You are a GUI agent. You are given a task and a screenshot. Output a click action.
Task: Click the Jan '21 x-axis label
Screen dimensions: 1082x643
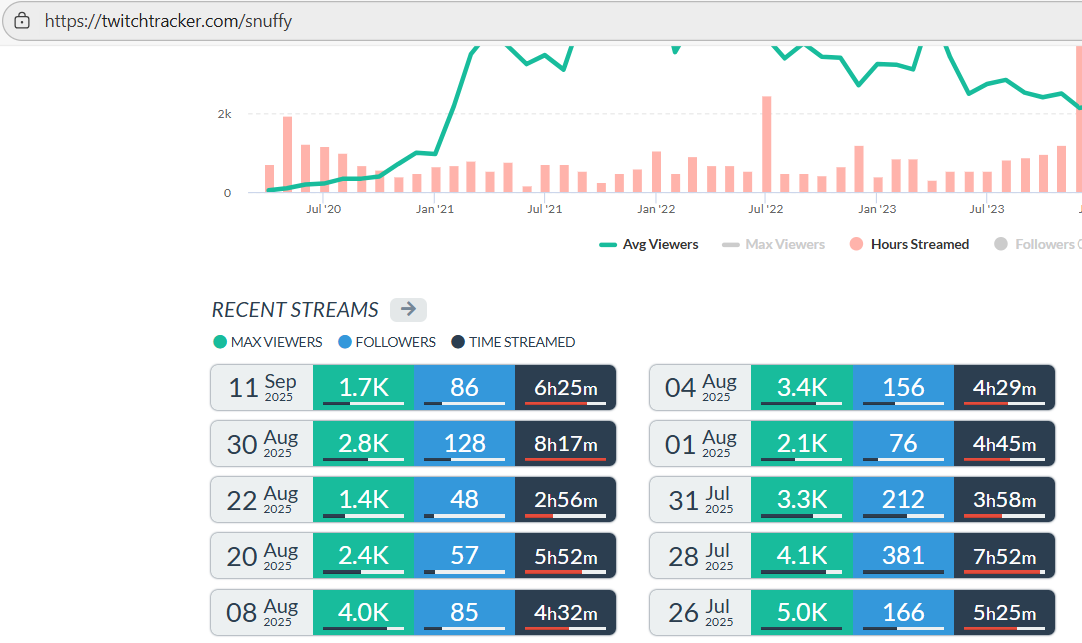[435, 208]
